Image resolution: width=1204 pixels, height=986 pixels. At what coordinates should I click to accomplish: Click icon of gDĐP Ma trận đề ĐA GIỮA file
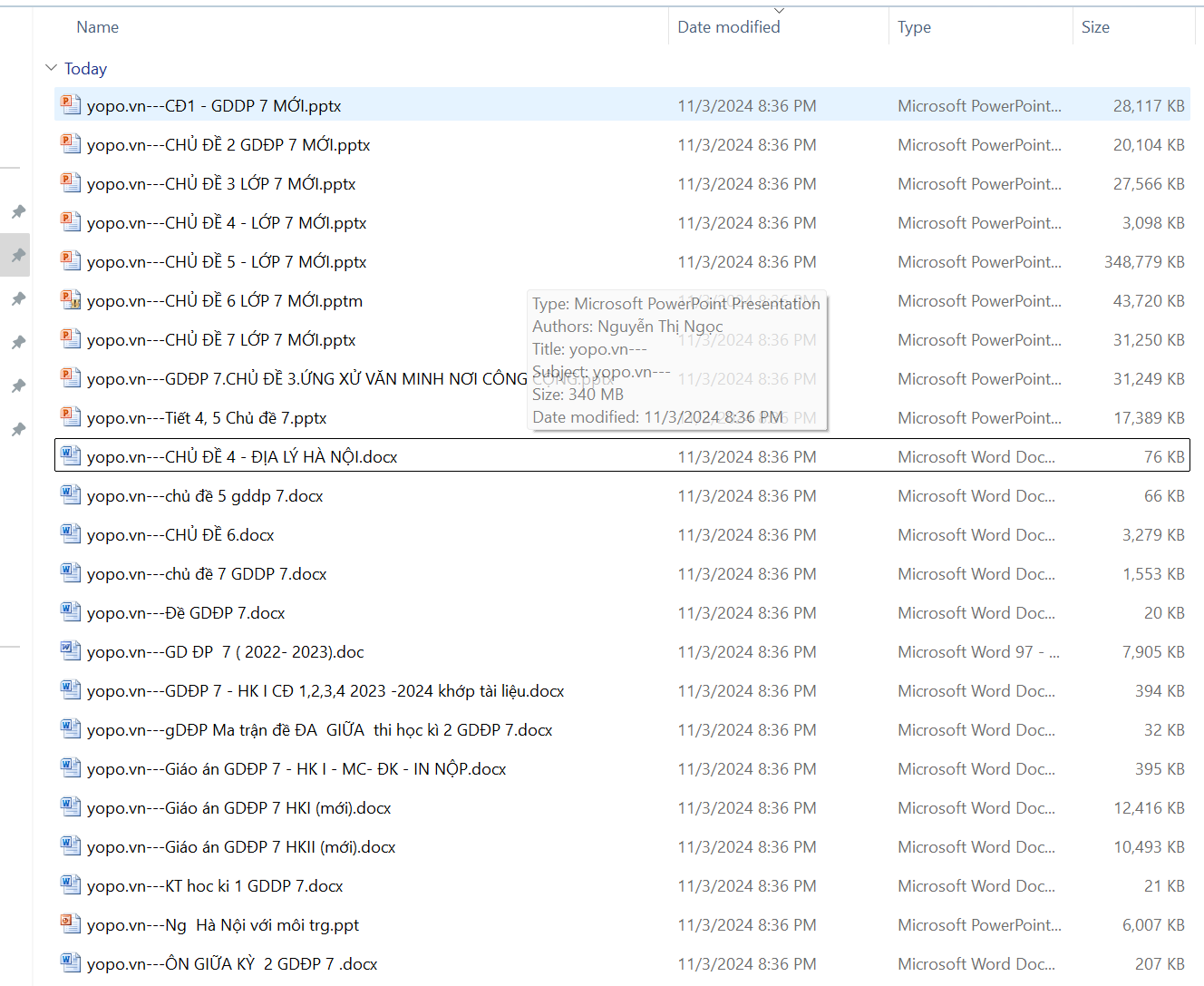(71, 728)
